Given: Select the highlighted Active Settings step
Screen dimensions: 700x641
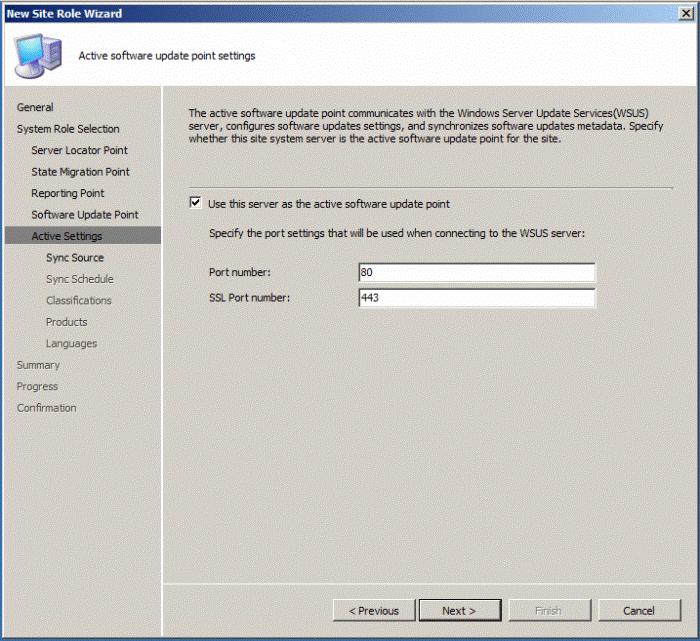Looking at the screenshot, I should click(83, 235).
